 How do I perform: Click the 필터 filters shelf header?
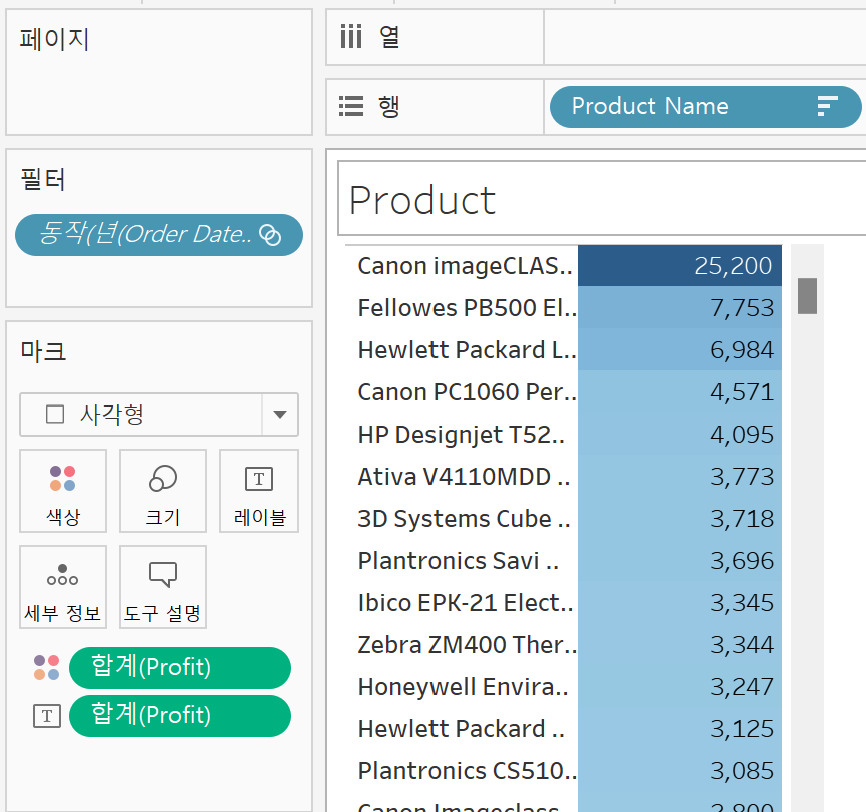[43, 179]
